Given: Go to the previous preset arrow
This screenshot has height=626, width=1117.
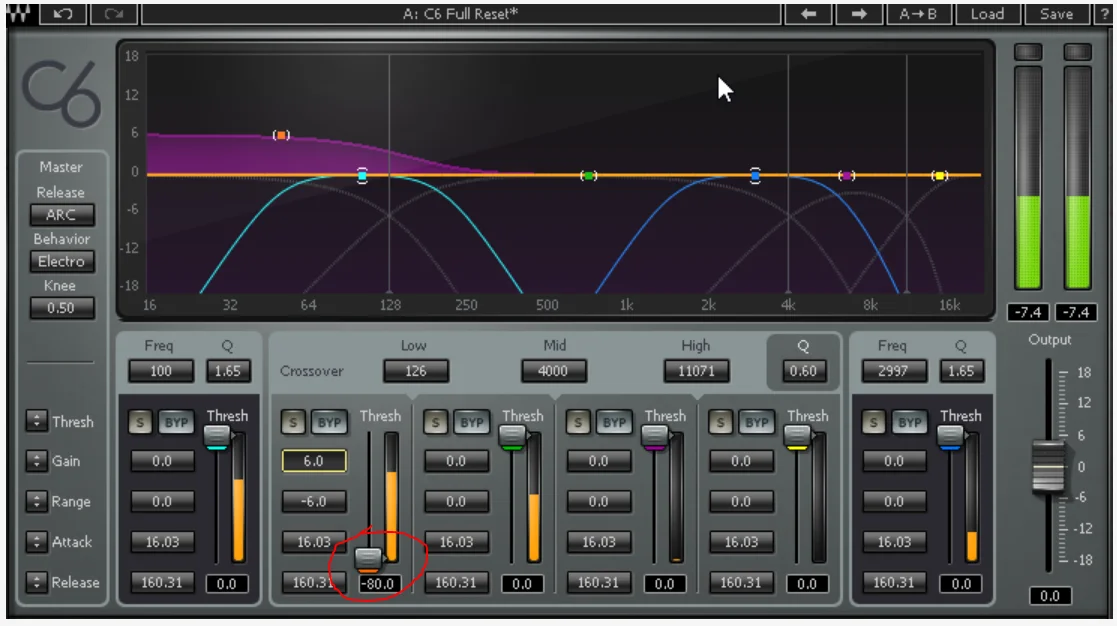Looking at the screenshot, I should (x=809, y=14).
